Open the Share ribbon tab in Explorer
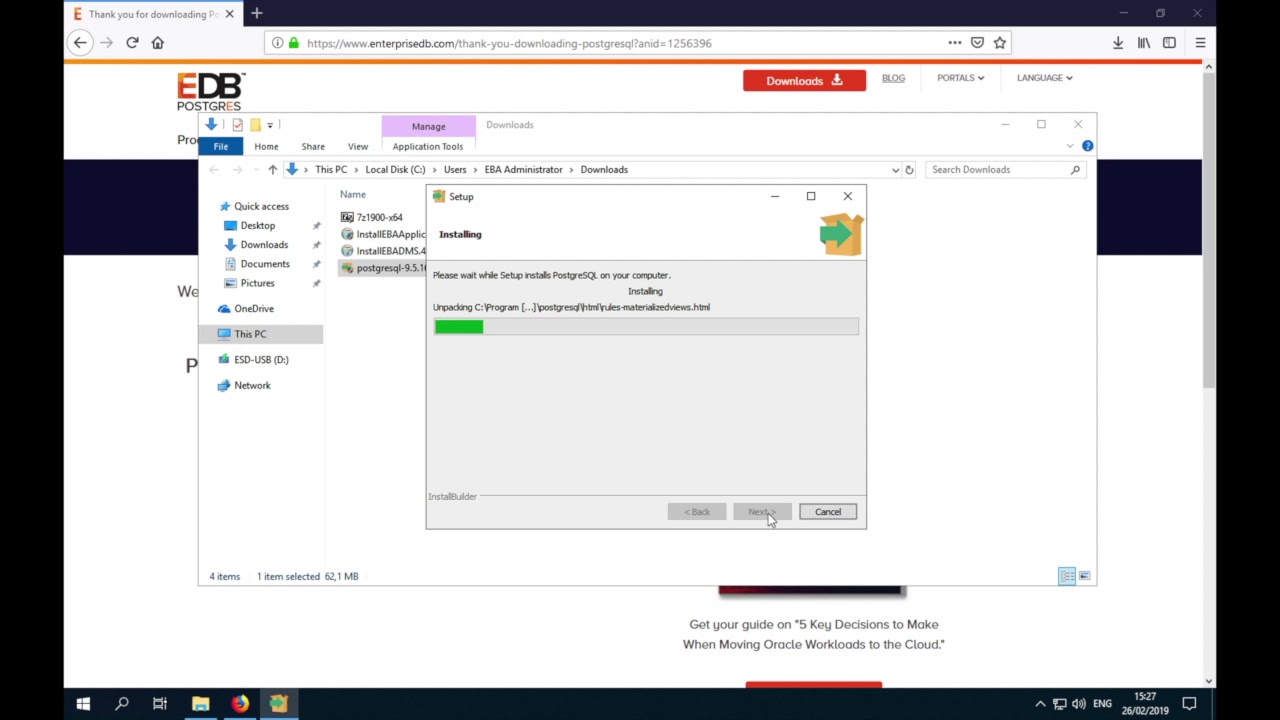Screen dimensions: 1280x720 [x=313, y=147]
